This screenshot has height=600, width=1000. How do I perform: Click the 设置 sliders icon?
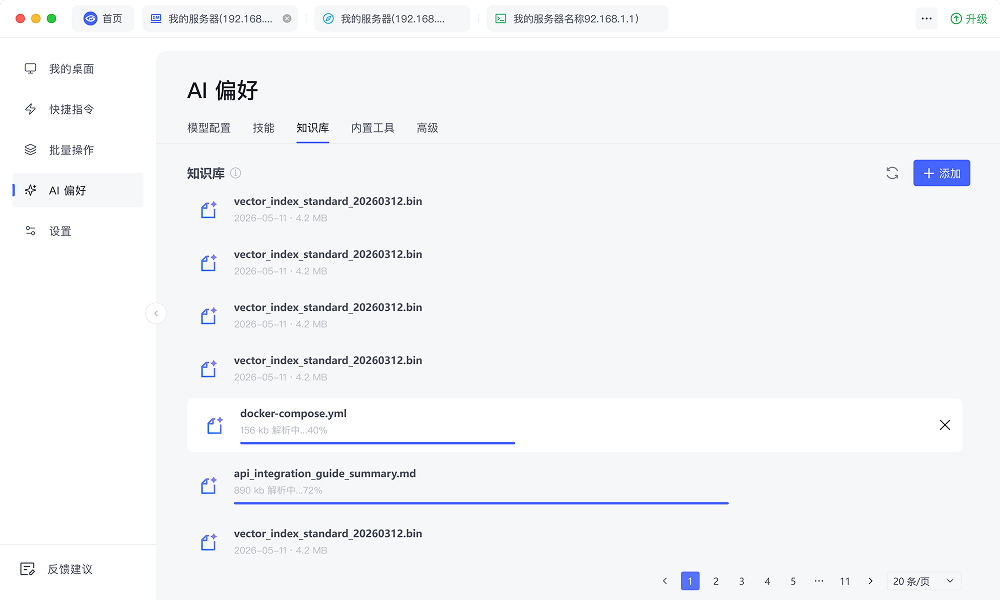pos(30,230)
